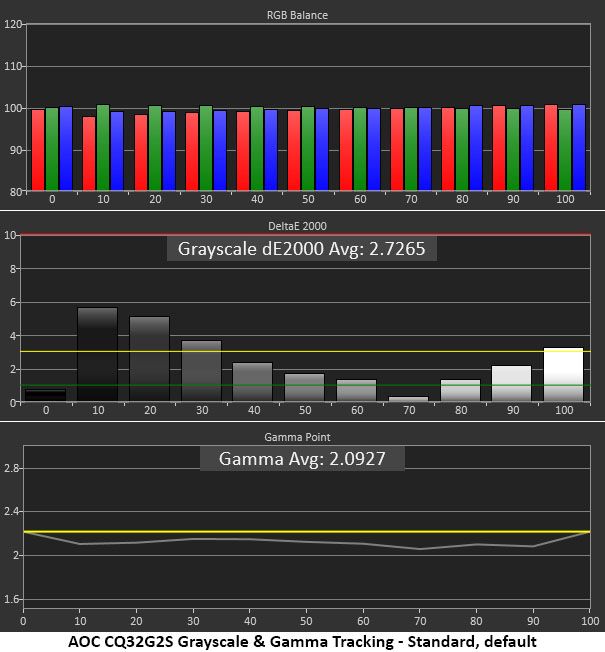605x652 pixels.
Task: Click the white DeltaE bar at 100
Action: (564, 375)
